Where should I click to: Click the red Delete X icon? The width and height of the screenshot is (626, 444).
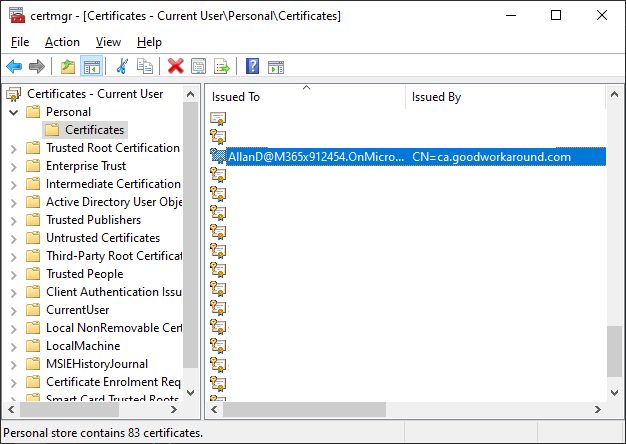pyautogui.click(x=176, y=67)
